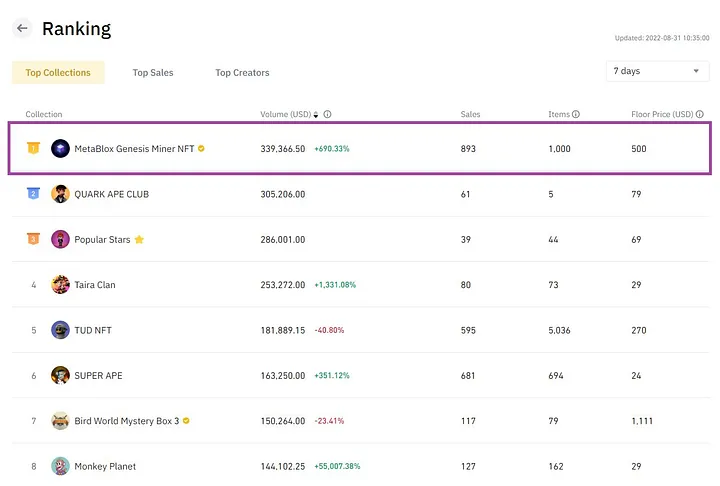This screenshot has width=720, height=486.
Task: Click the QUARK APE CLUB avatar
Action: point(60,194)
